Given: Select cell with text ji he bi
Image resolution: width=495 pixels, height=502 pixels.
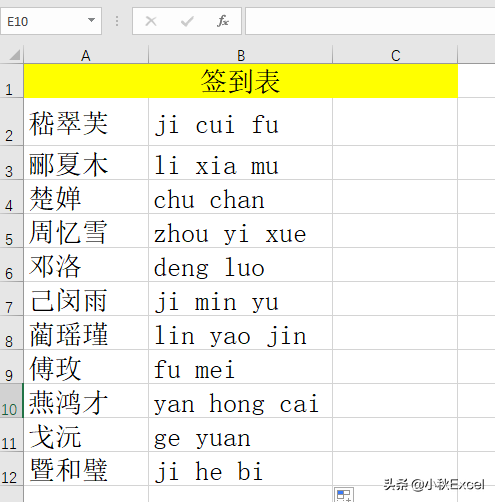Looking at the screenshot, I should pyautogui.click(x=241, y=469).
